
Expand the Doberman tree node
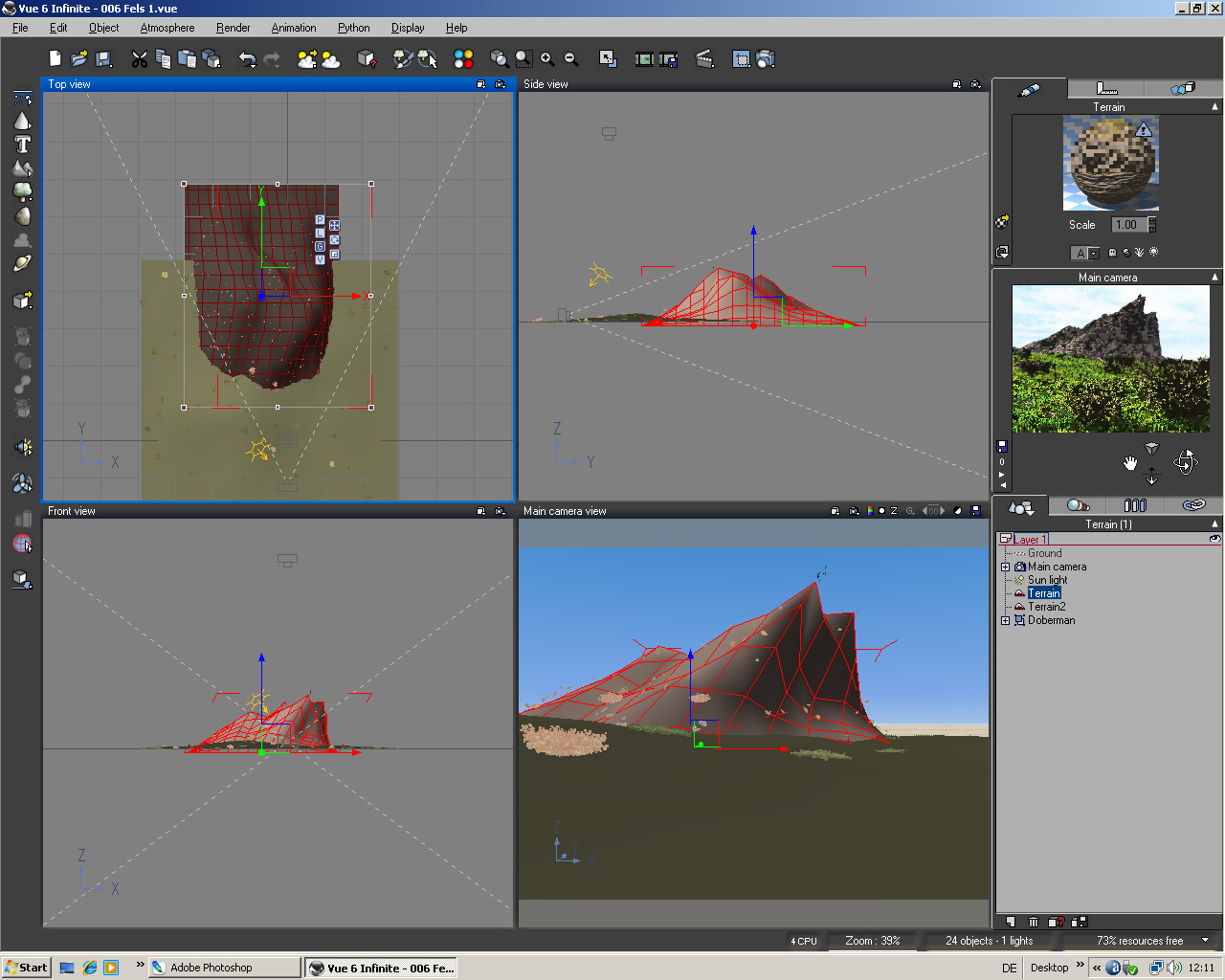pyautogui.click(x=1006, y=620)
